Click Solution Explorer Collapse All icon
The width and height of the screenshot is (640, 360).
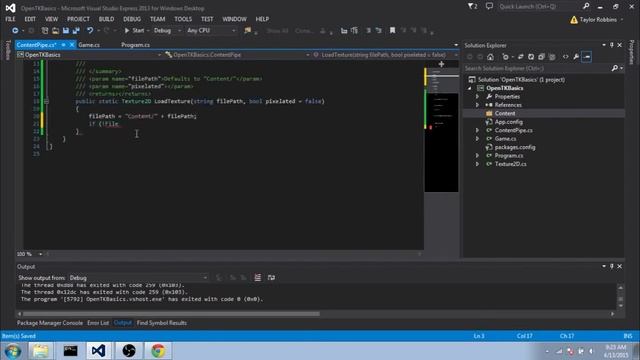(x=541, y=57)
